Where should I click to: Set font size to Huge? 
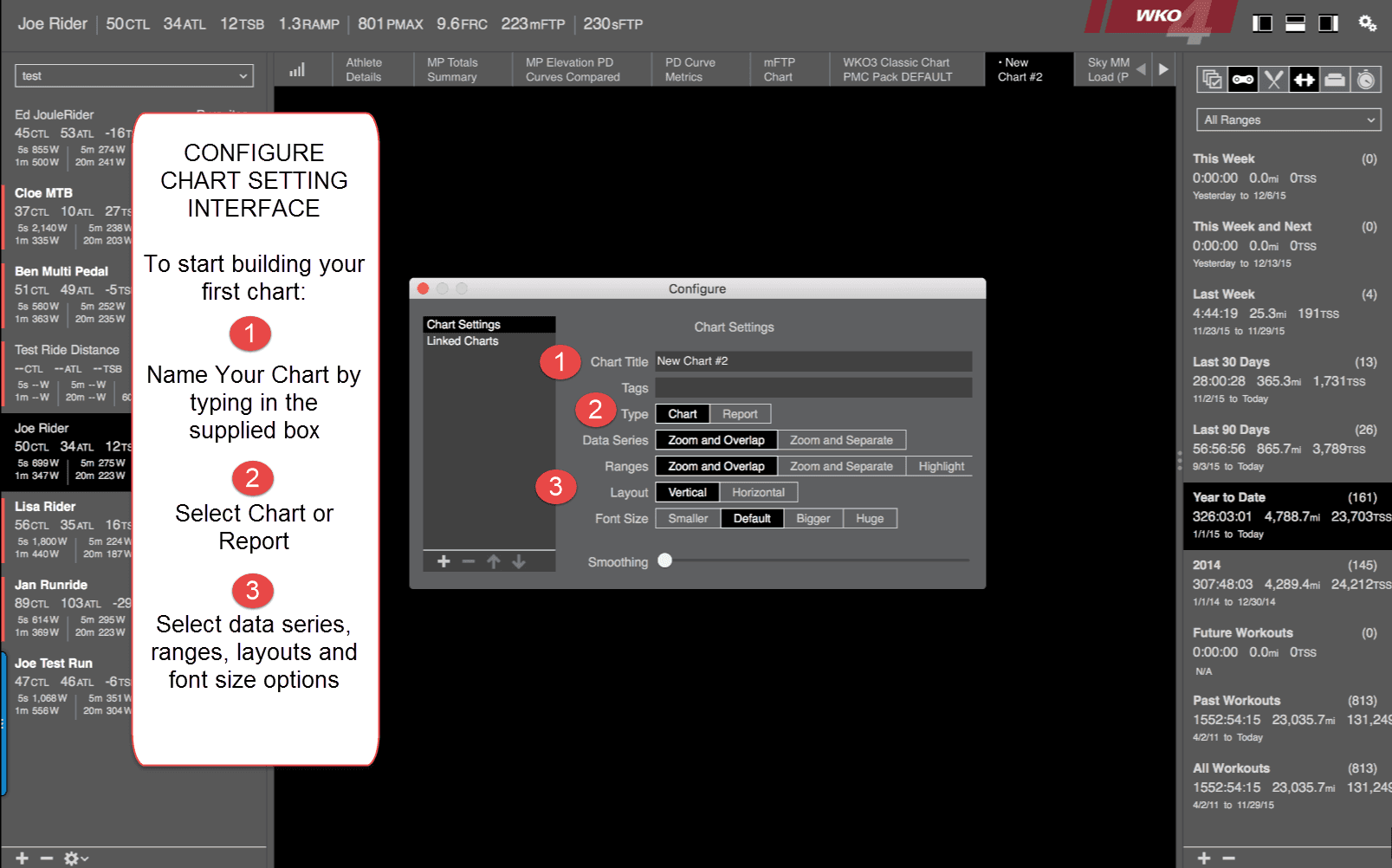(870, 518)
